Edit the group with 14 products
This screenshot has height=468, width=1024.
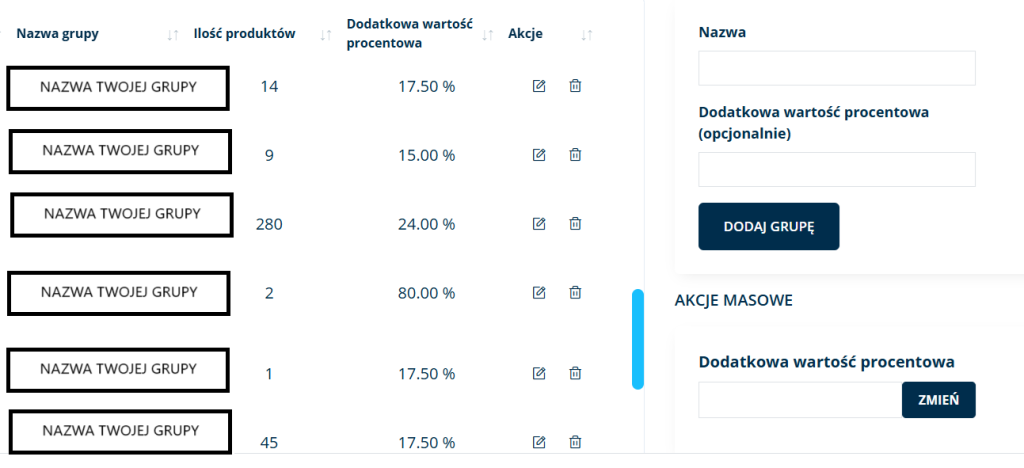point(539,86)
